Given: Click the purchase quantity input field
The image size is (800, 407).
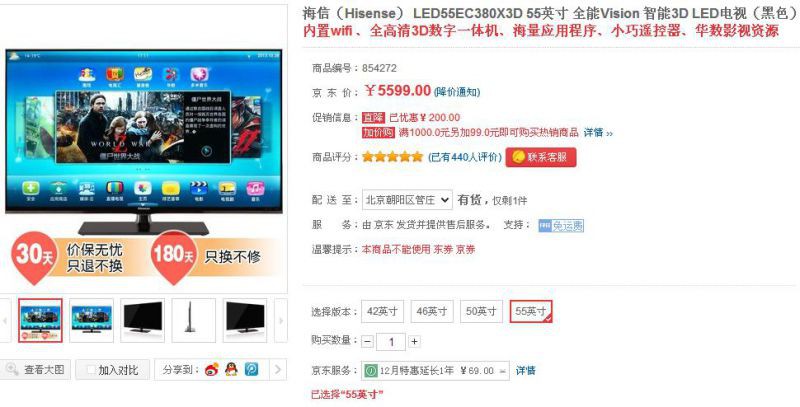Looking at the screenshot, I should coord(391,342).
